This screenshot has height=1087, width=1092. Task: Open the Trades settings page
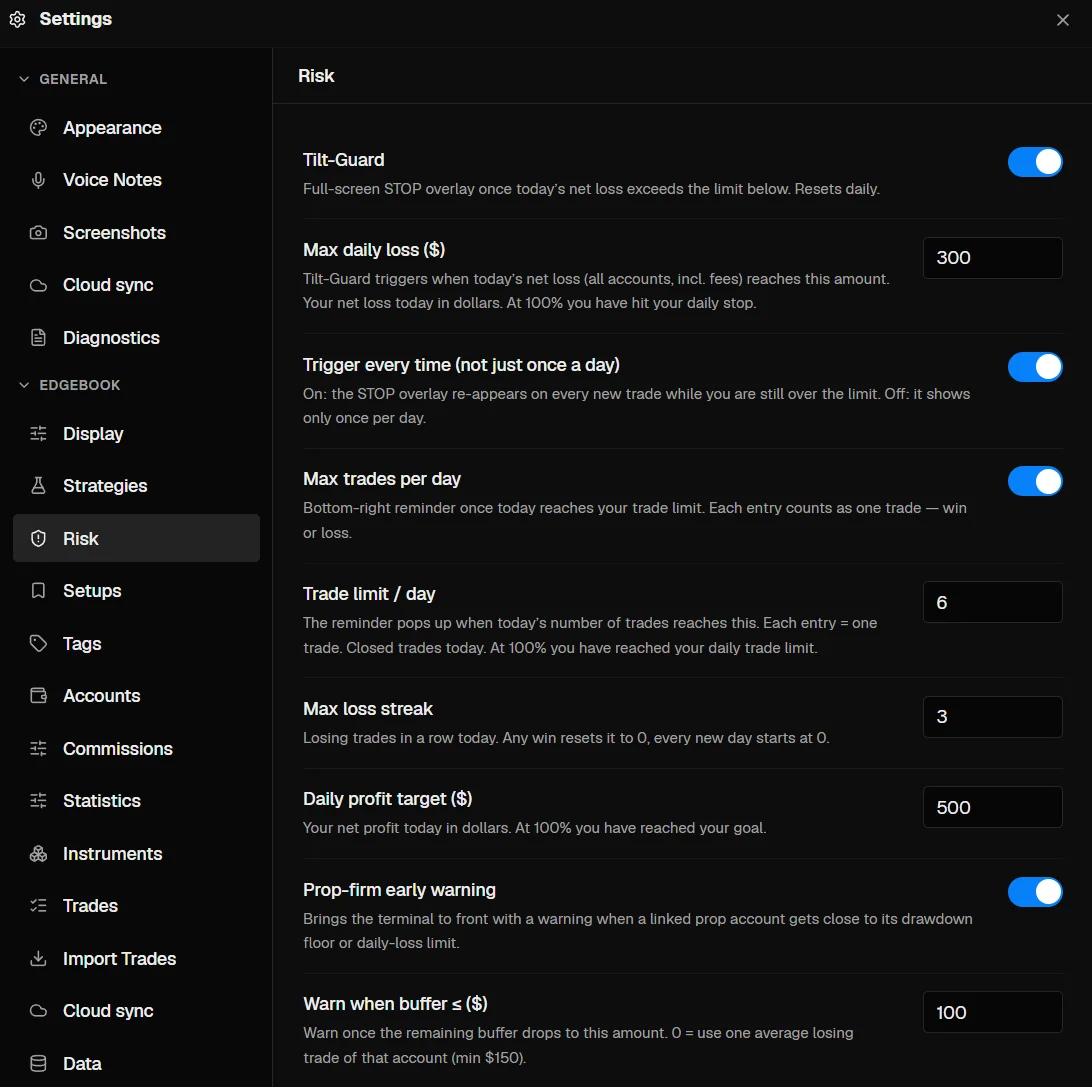click(136, 905)
